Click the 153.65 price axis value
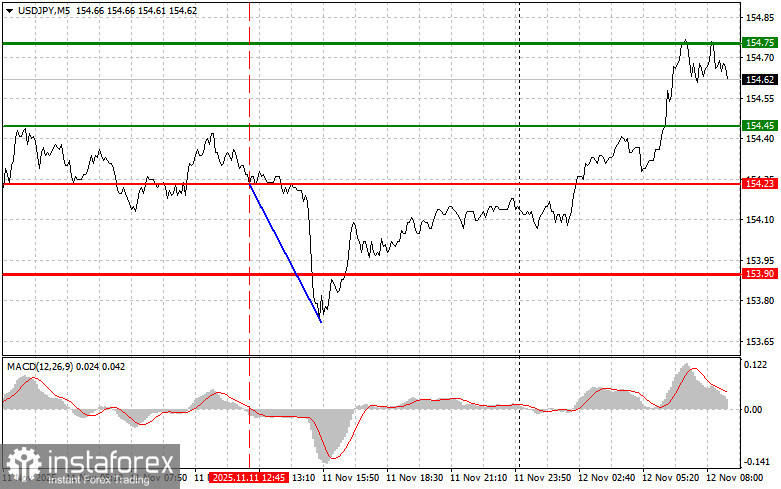781x489 pixels. 760,342
